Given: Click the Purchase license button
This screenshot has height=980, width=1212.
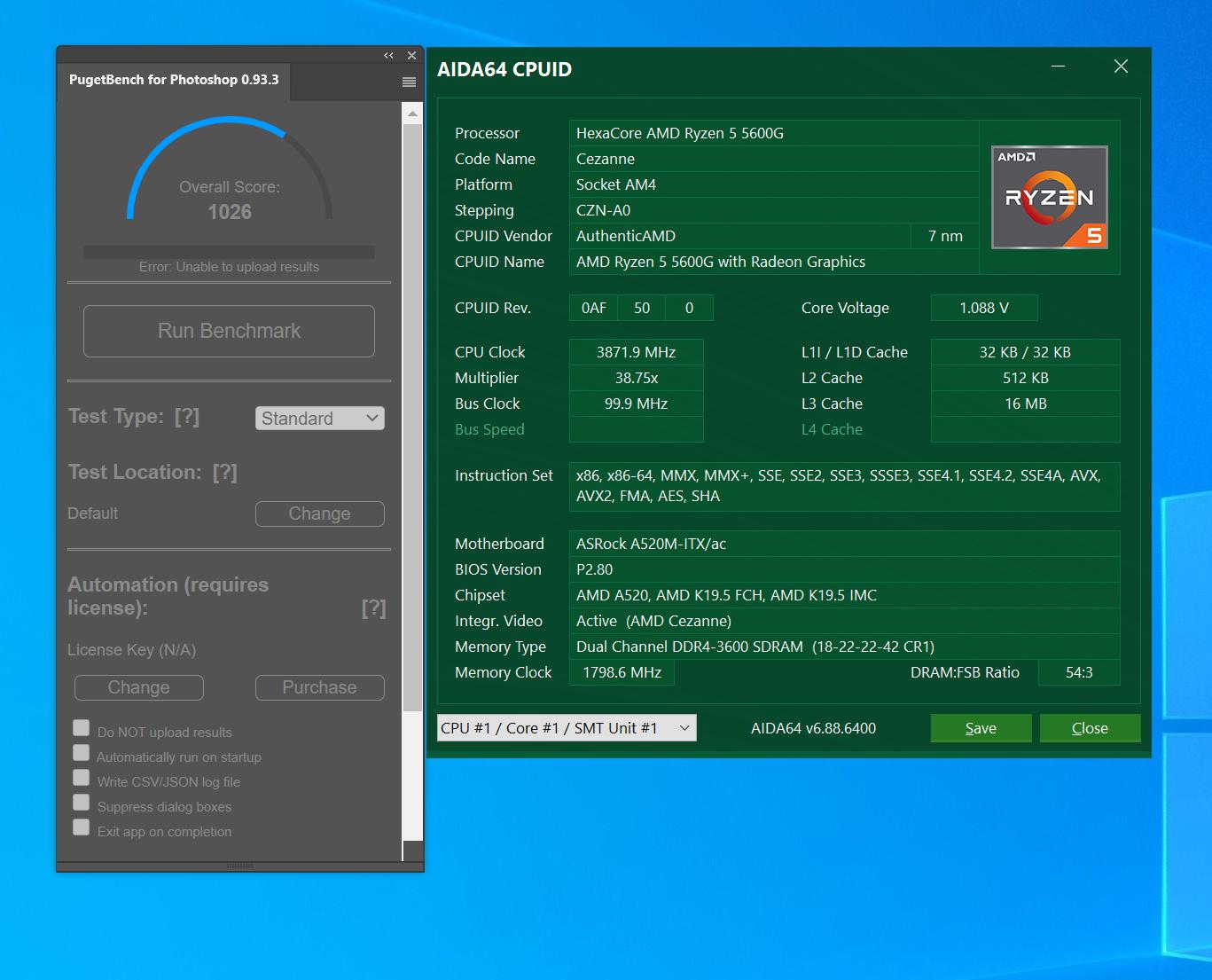Looking at the screenshot, I should pyautogui.click(x=319, y=687).
